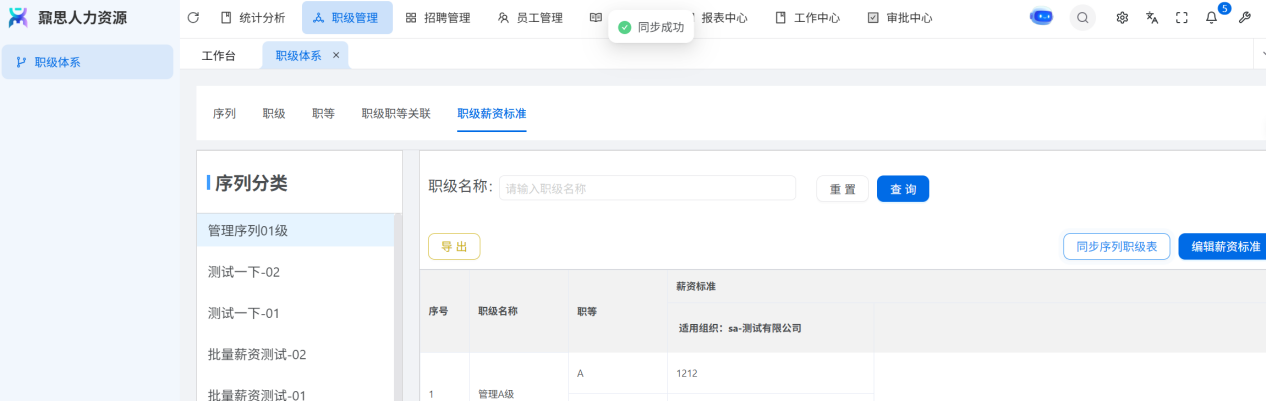Switch language via translate icon
Screen dimensions: 1266x401
1152,18
